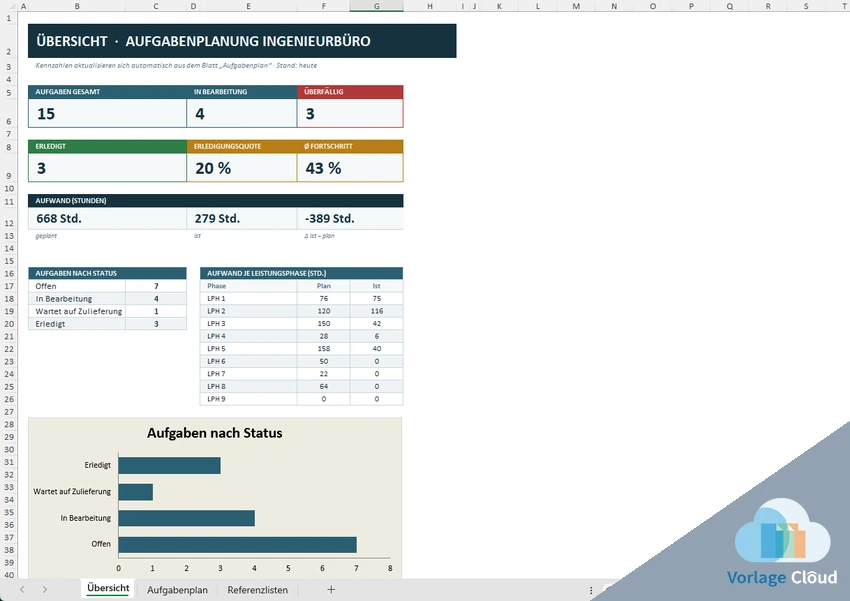Screen dimensions: 850x601
Task: Select column B via its header
Action: click(x=77, y=6)
